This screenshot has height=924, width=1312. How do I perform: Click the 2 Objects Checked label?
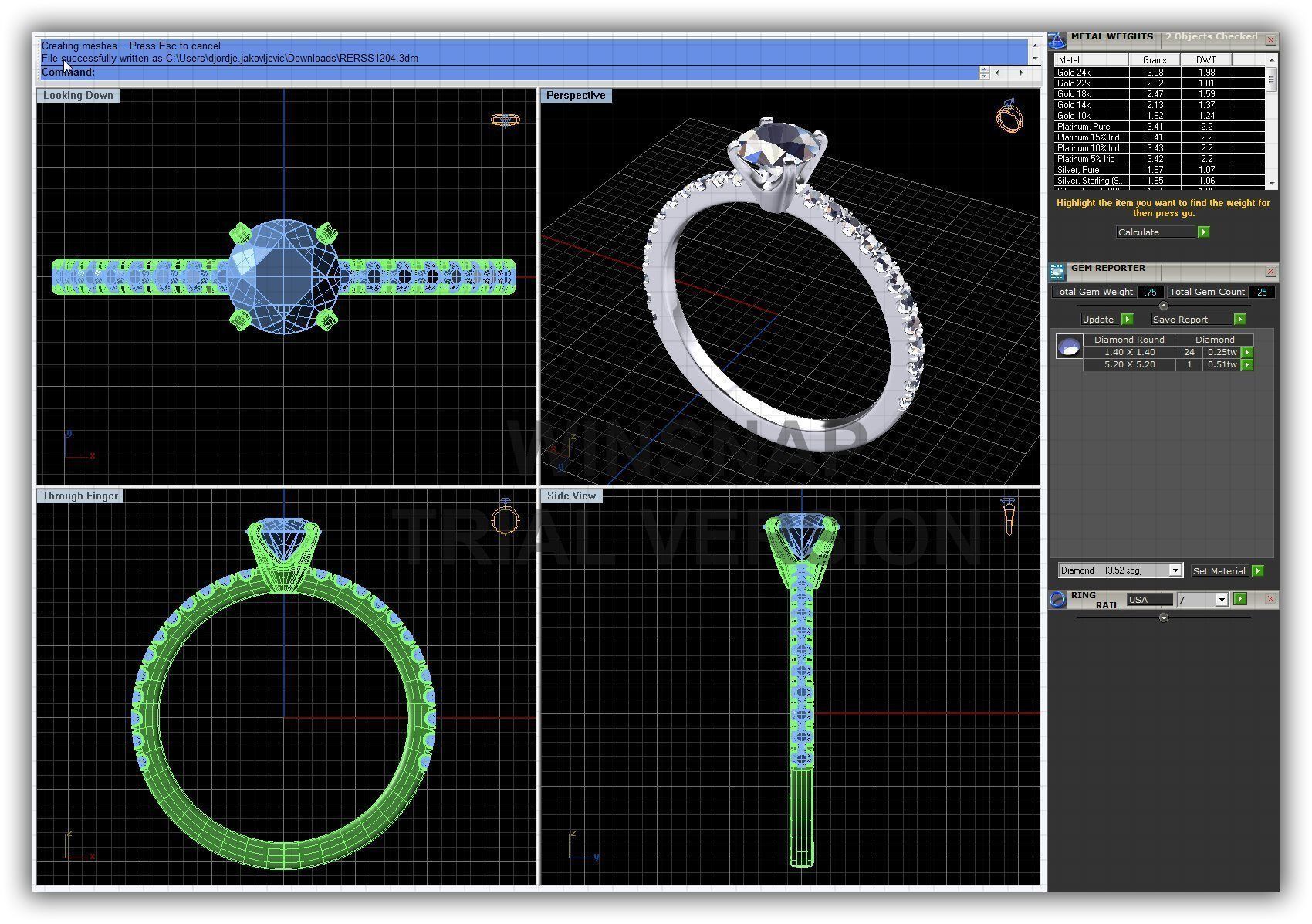click(x=1211, y=36)
